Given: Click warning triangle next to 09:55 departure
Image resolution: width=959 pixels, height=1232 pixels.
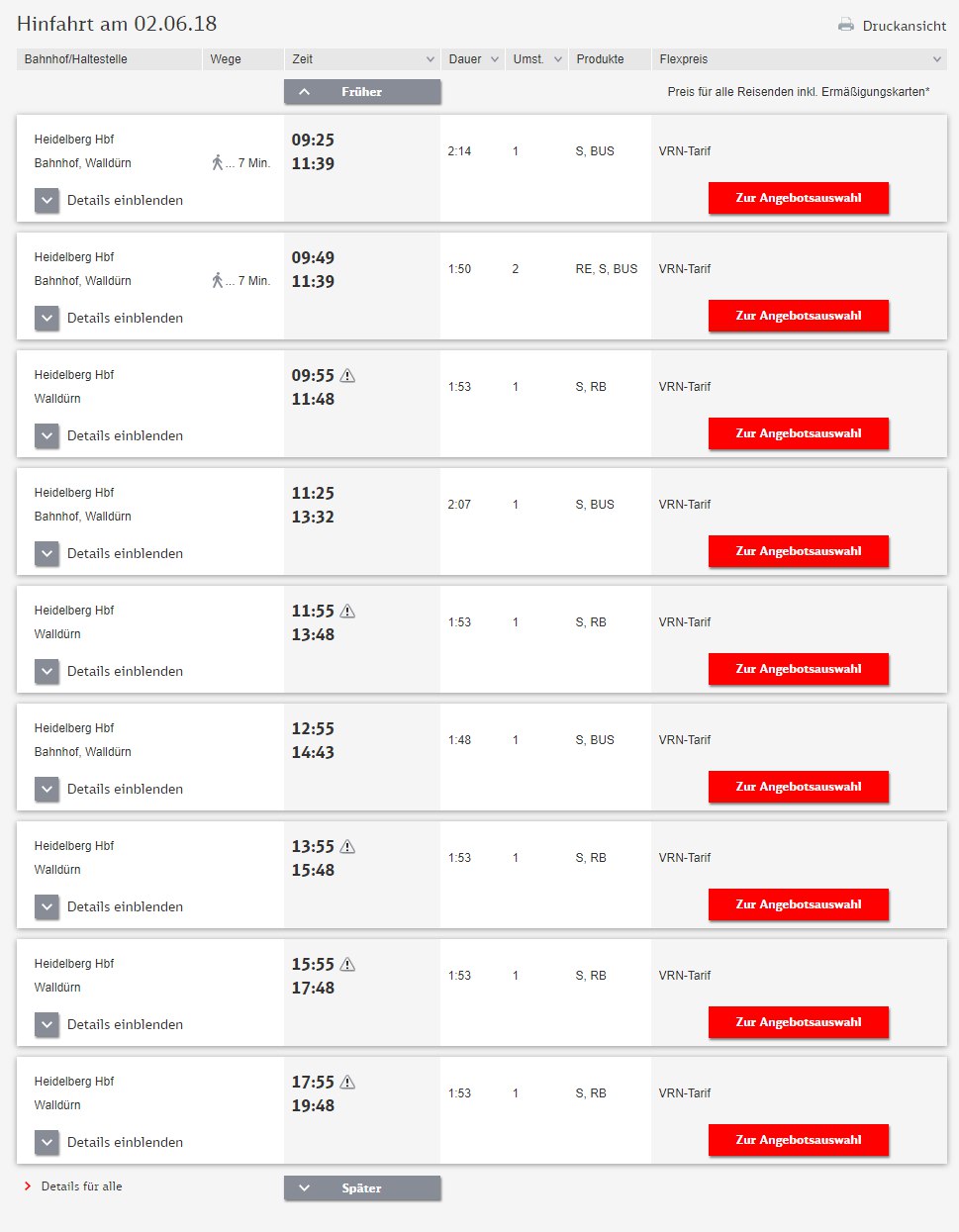Looking at the screenshot, I should coord(347,376).
